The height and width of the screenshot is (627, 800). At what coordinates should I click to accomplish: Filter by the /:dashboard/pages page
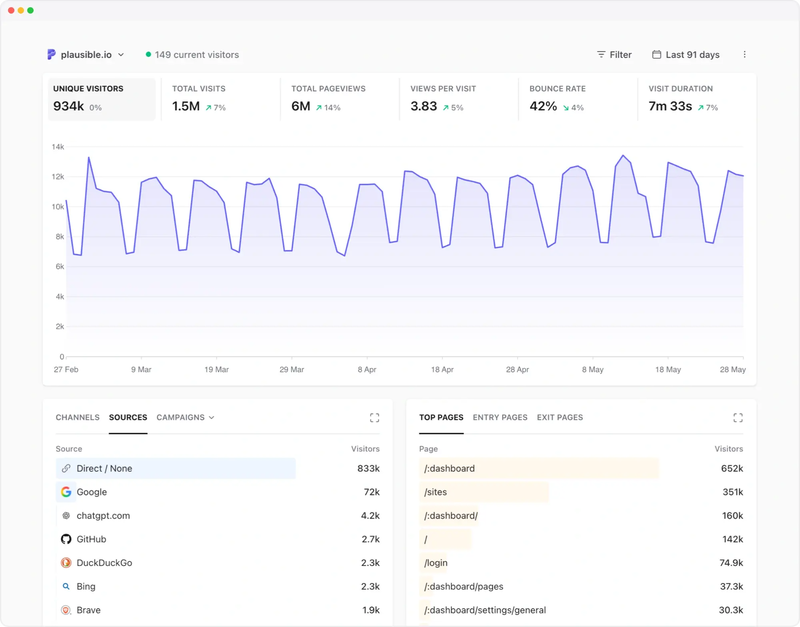(x=464, y=587)
